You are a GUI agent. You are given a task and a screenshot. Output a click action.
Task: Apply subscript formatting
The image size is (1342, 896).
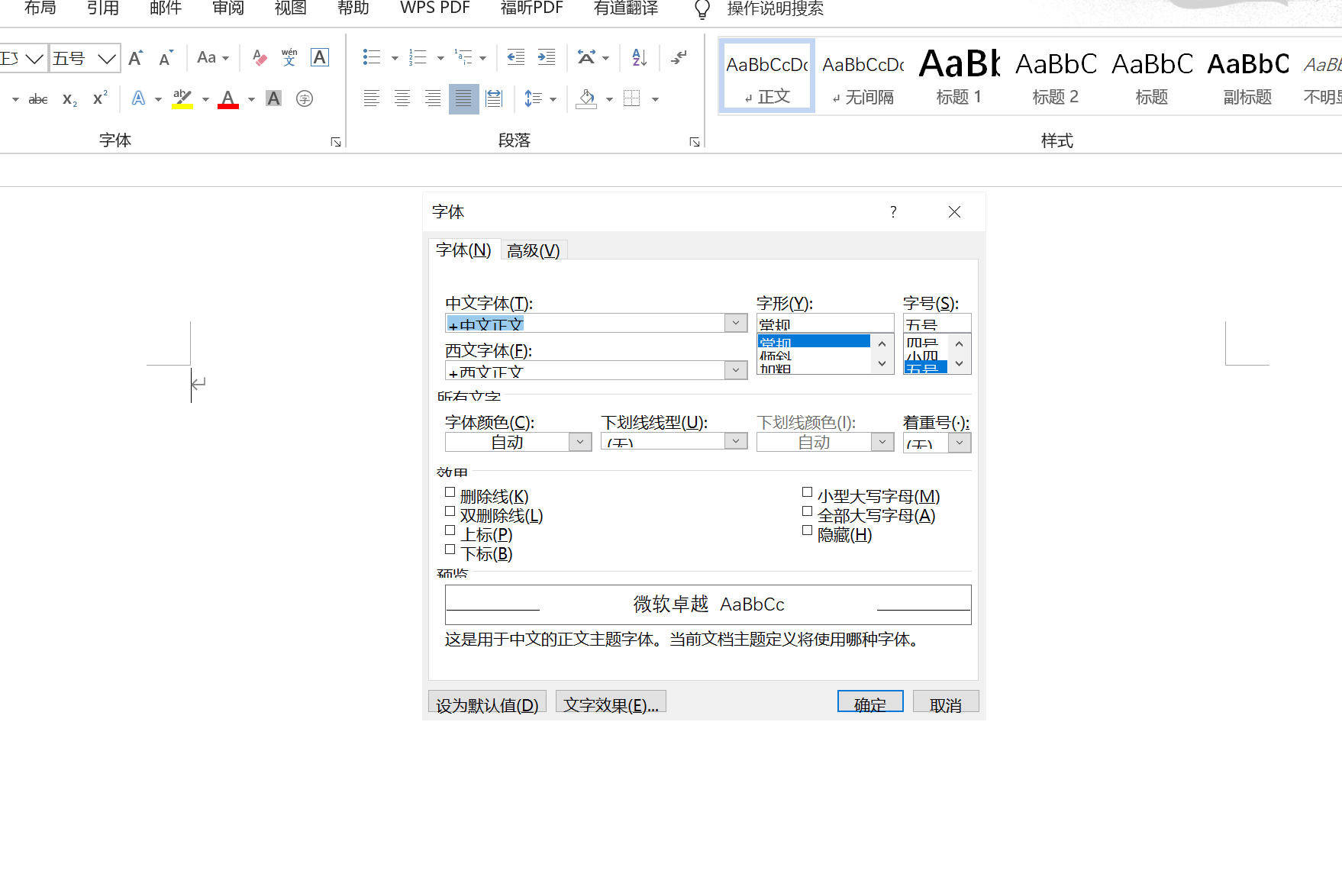point(69,99)
